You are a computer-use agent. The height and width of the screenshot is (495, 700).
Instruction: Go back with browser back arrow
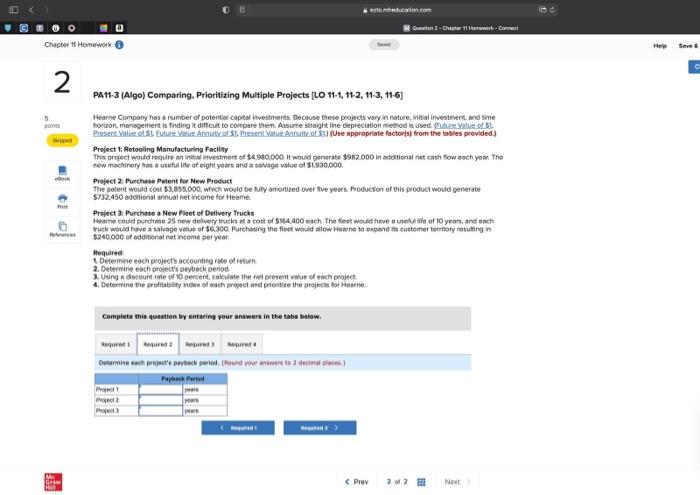coord(31,9)
